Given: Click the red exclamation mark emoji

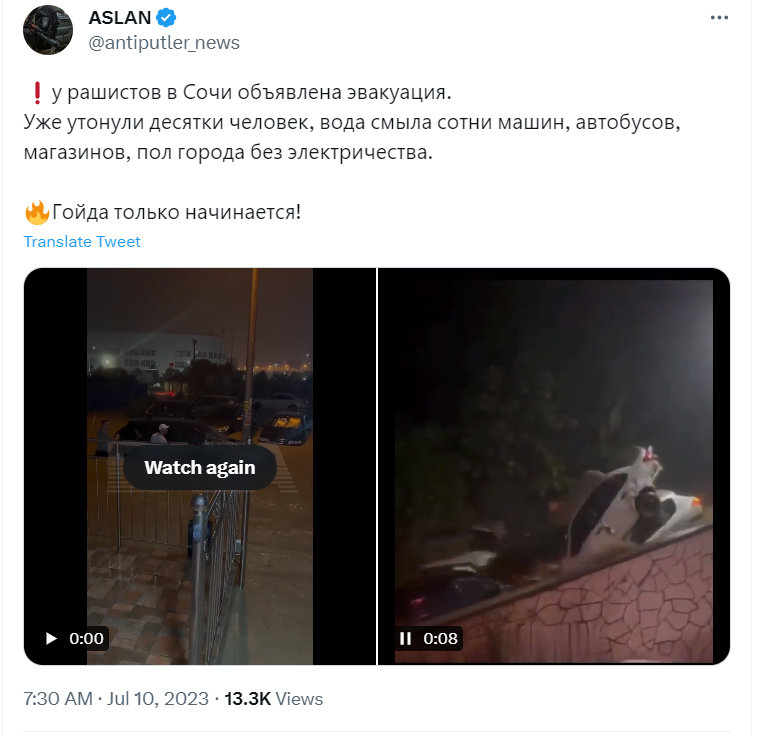Looking at the screenshot, I should [37, 93].
